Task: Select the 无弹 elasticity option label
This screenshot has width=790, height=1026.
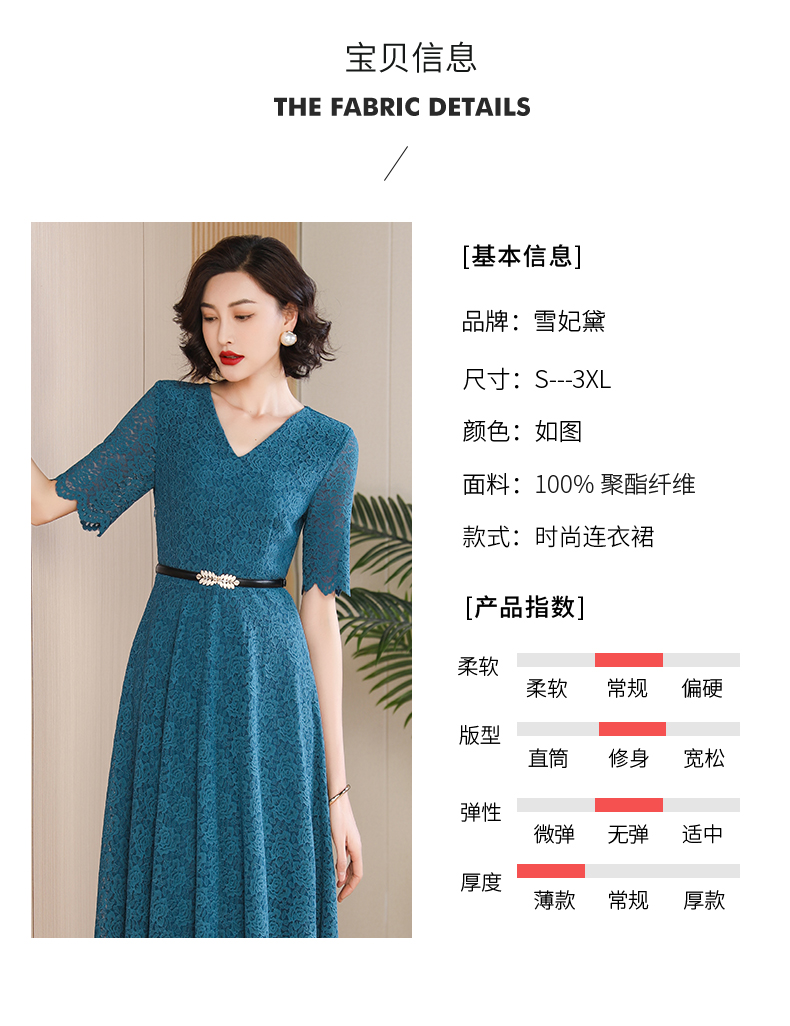Action: click(x=628, y=834)
